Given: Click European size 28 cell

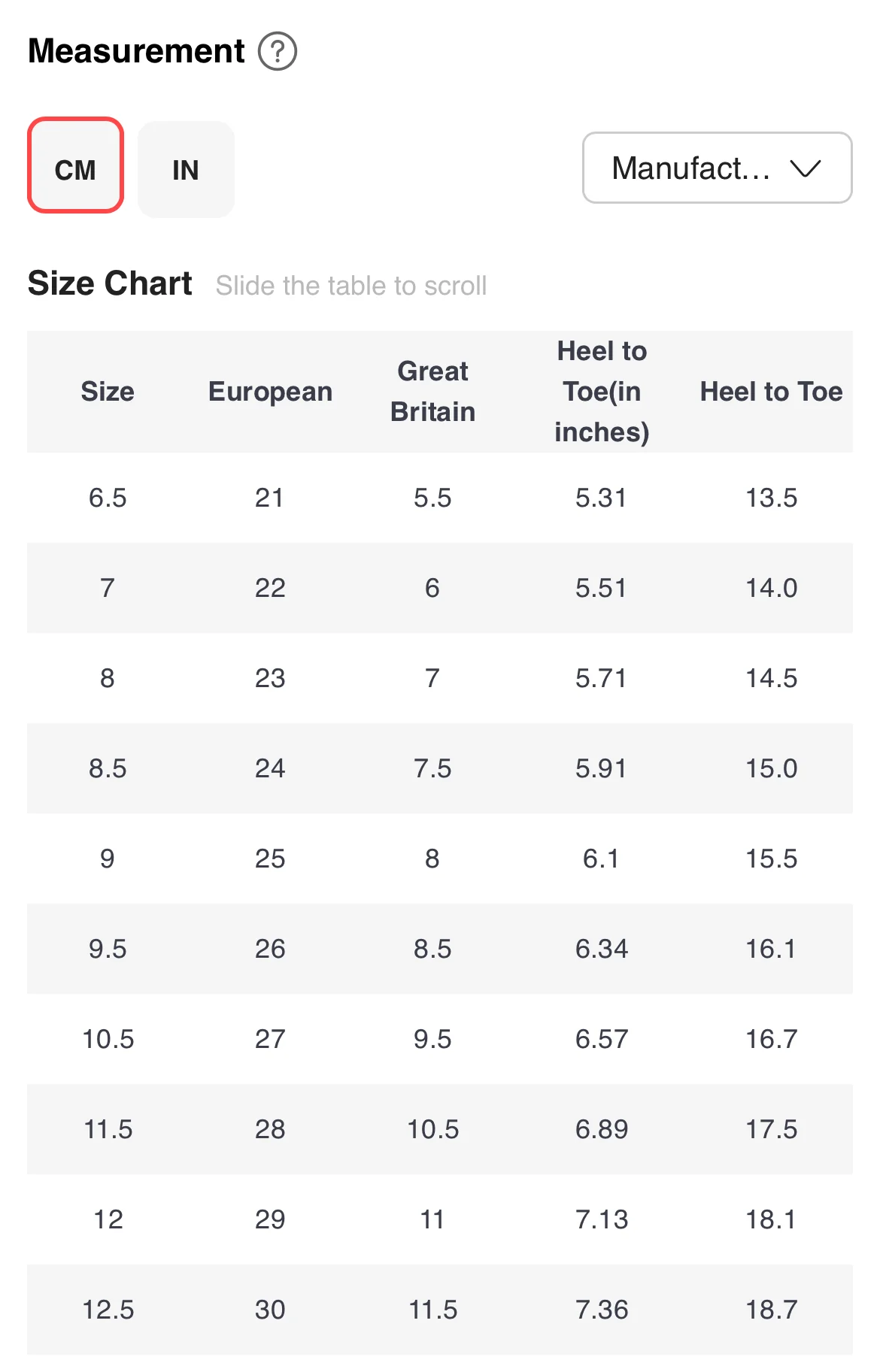Looking at the screenshot, I should coord(270,1129).
